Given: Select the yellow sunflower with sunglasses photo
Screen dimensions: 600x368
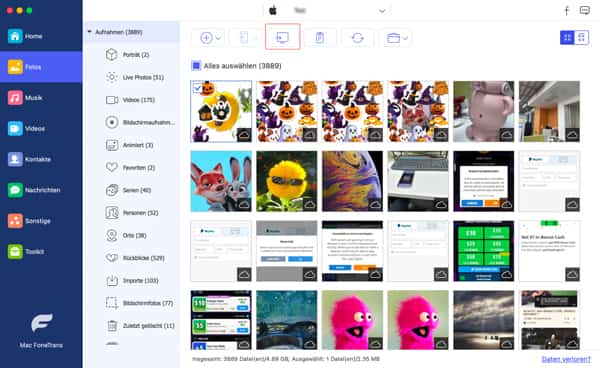Looking at the screenshot, I should pos(287,181).
